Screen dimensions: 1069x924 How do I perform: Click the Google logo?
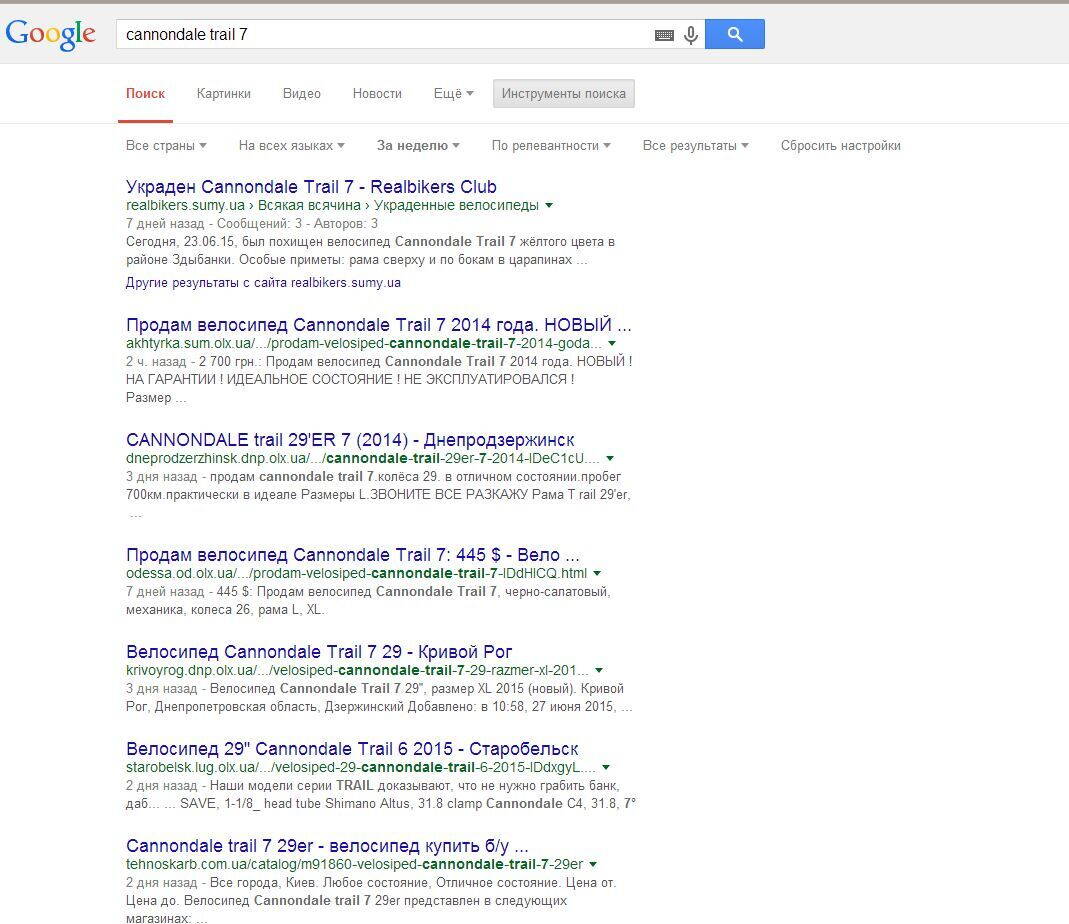tap(50, 34)
